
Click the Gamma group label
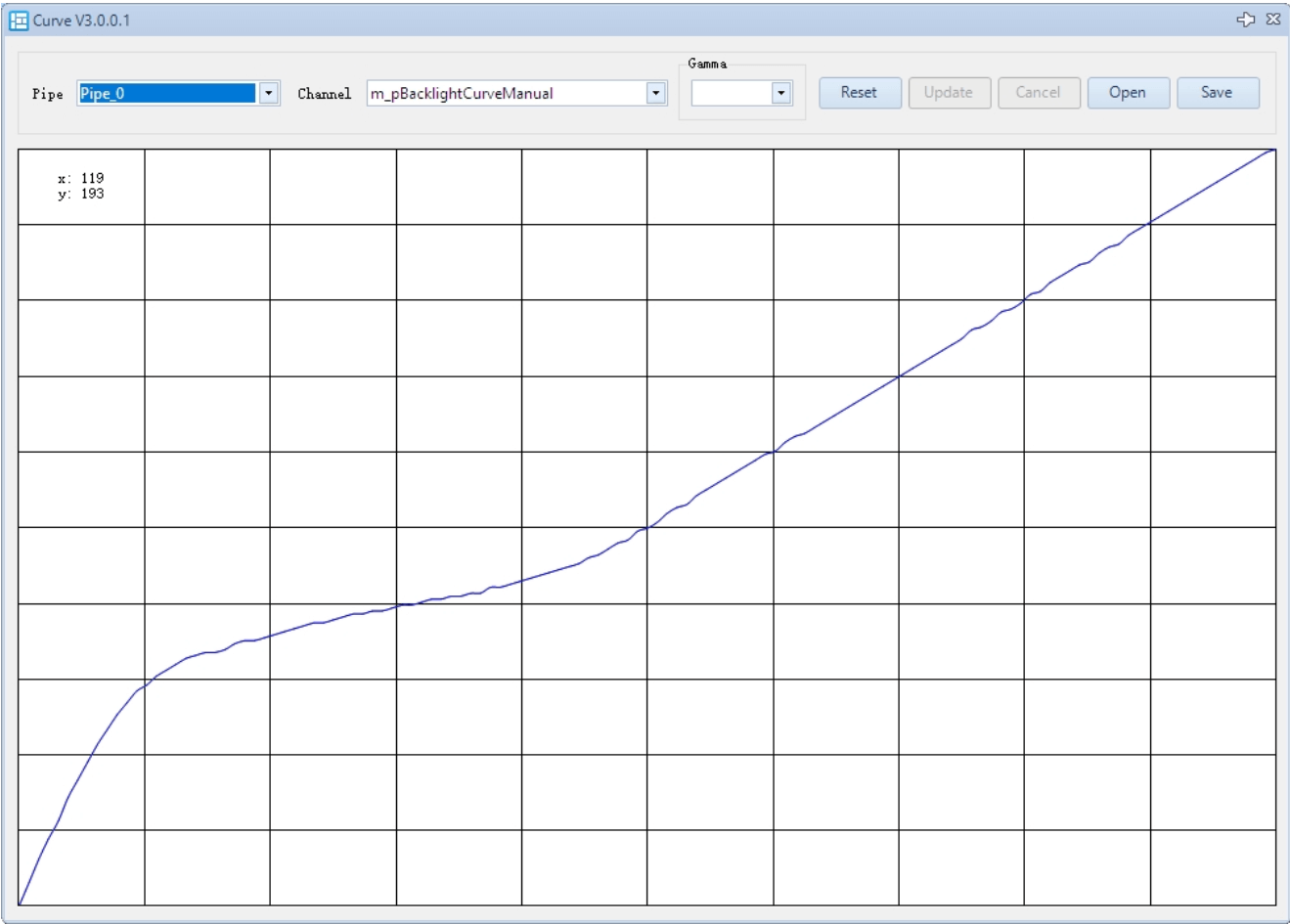pos(706,64)
